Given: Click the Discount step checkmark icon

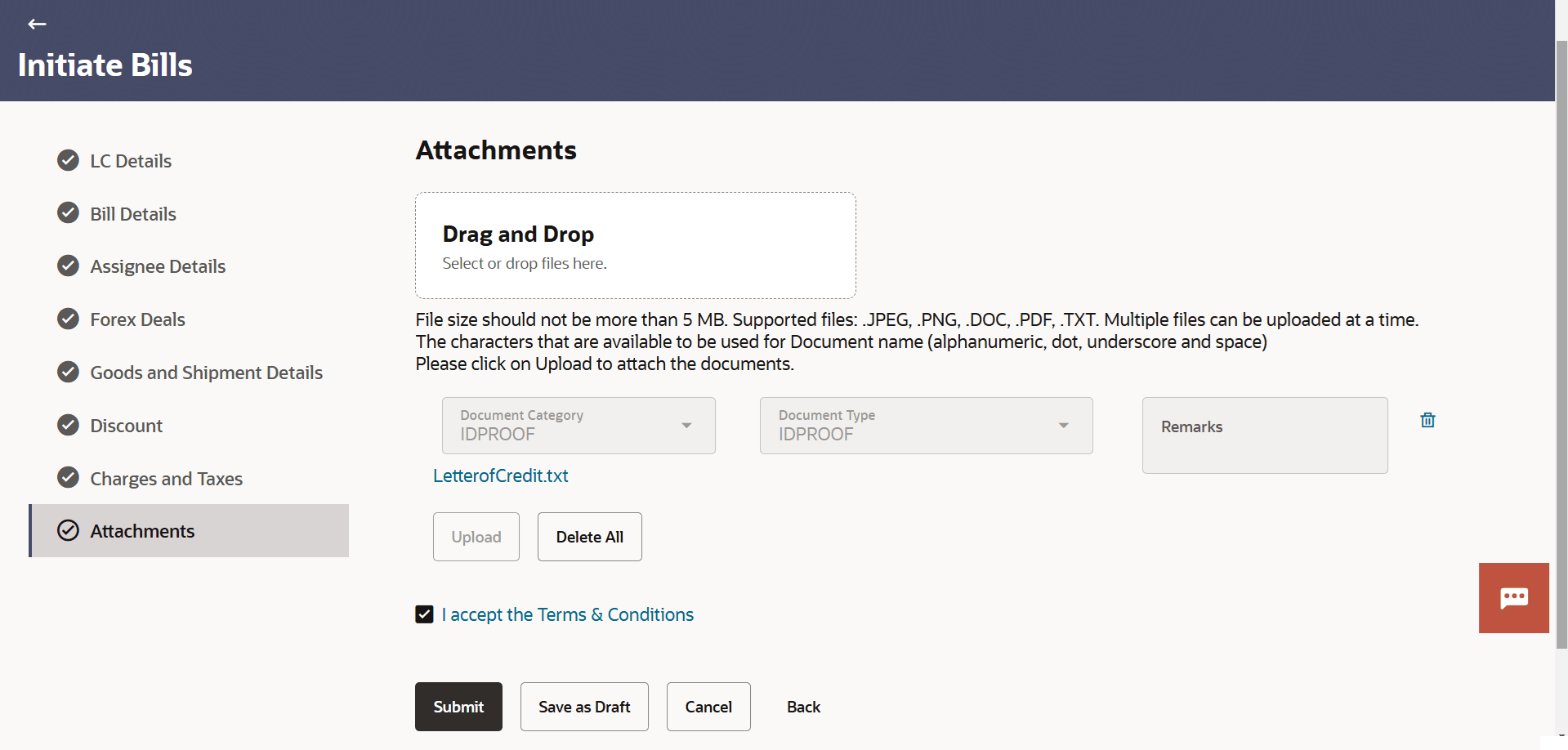Looking at the screenshot, I should [69, 425].
